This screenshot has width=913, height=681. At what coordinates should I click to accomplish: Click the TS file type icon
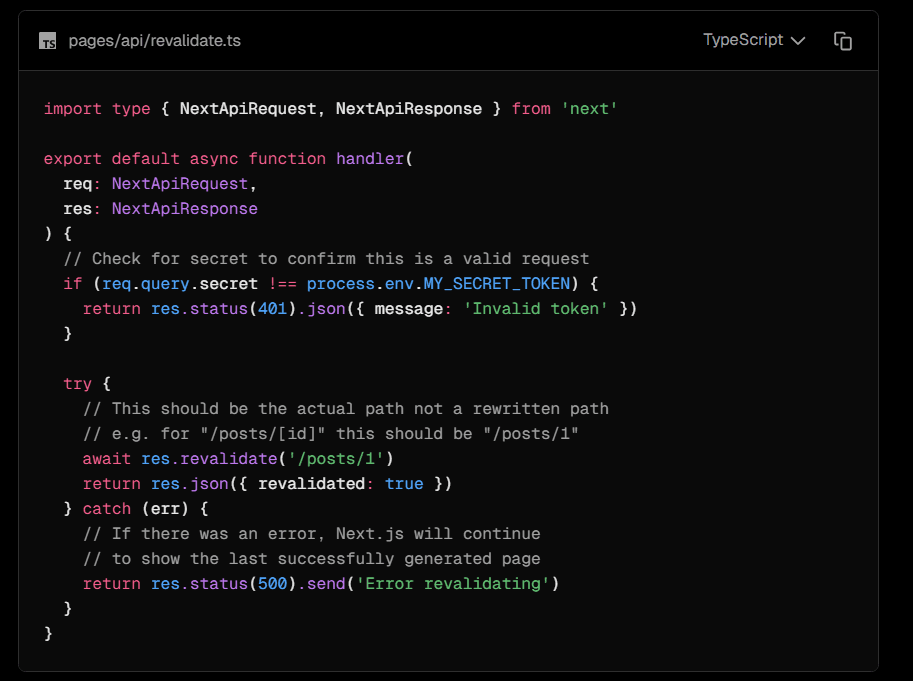[x=48, y=42]
